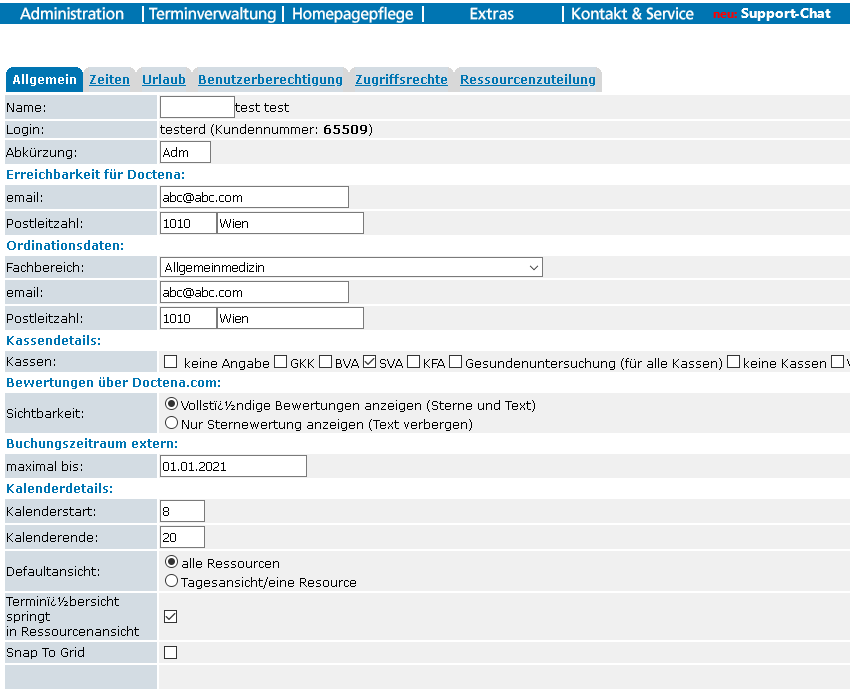Open the Administration menu
The height and width of the screenshot is (695, 850).
pyautogui.click(x=72, y=14)
